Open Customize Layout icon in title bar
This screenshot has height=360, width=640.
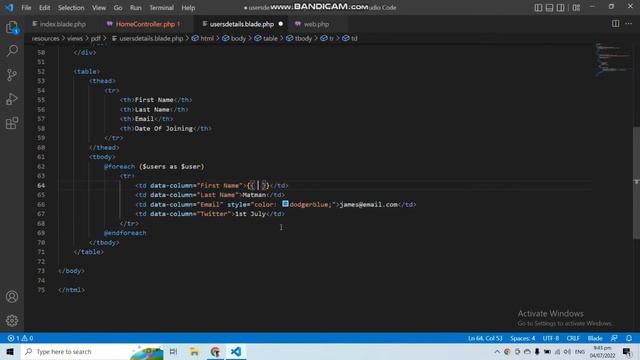576,7
